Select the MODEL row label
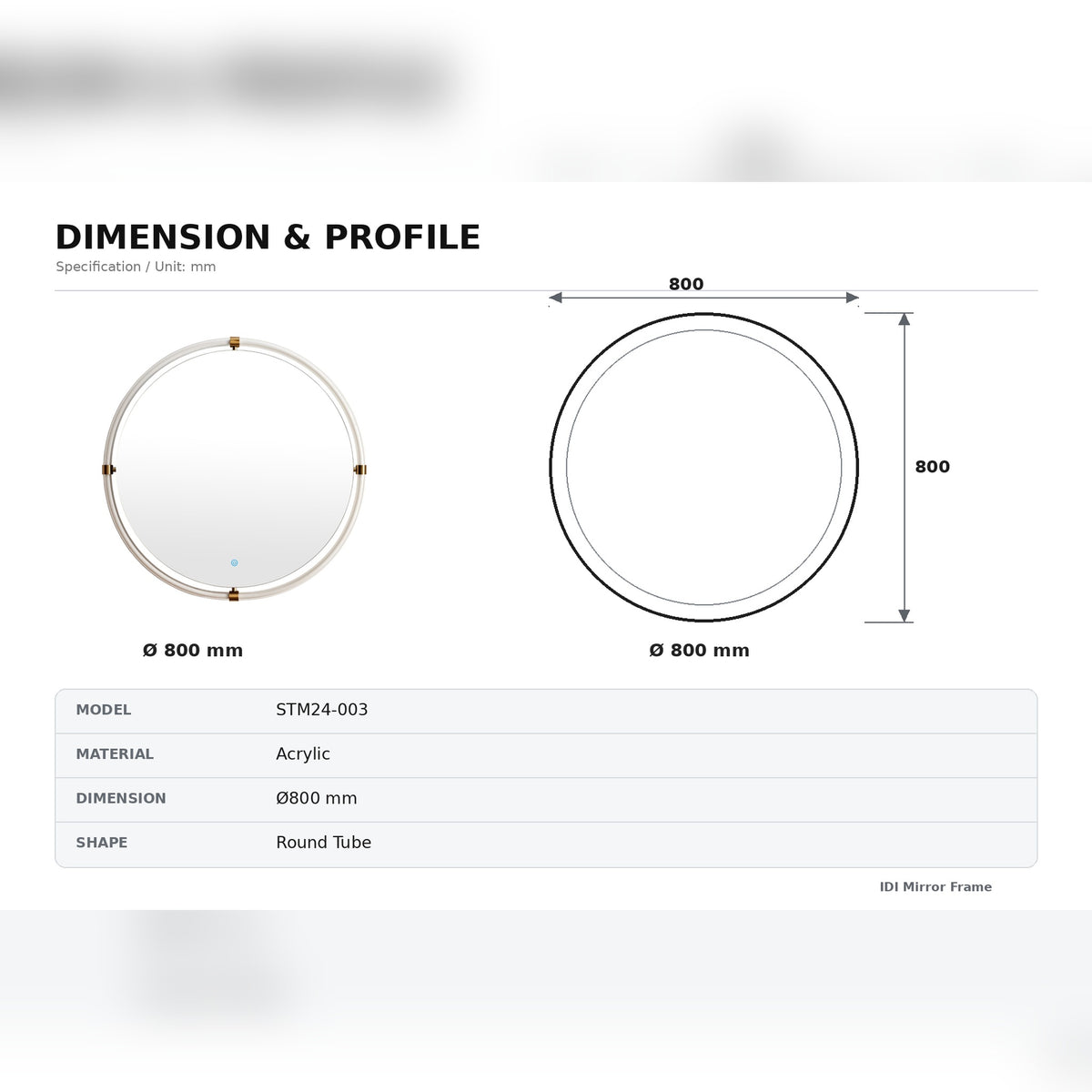This screenshot has height=1092, width=1092. click(x=104, y=710)
